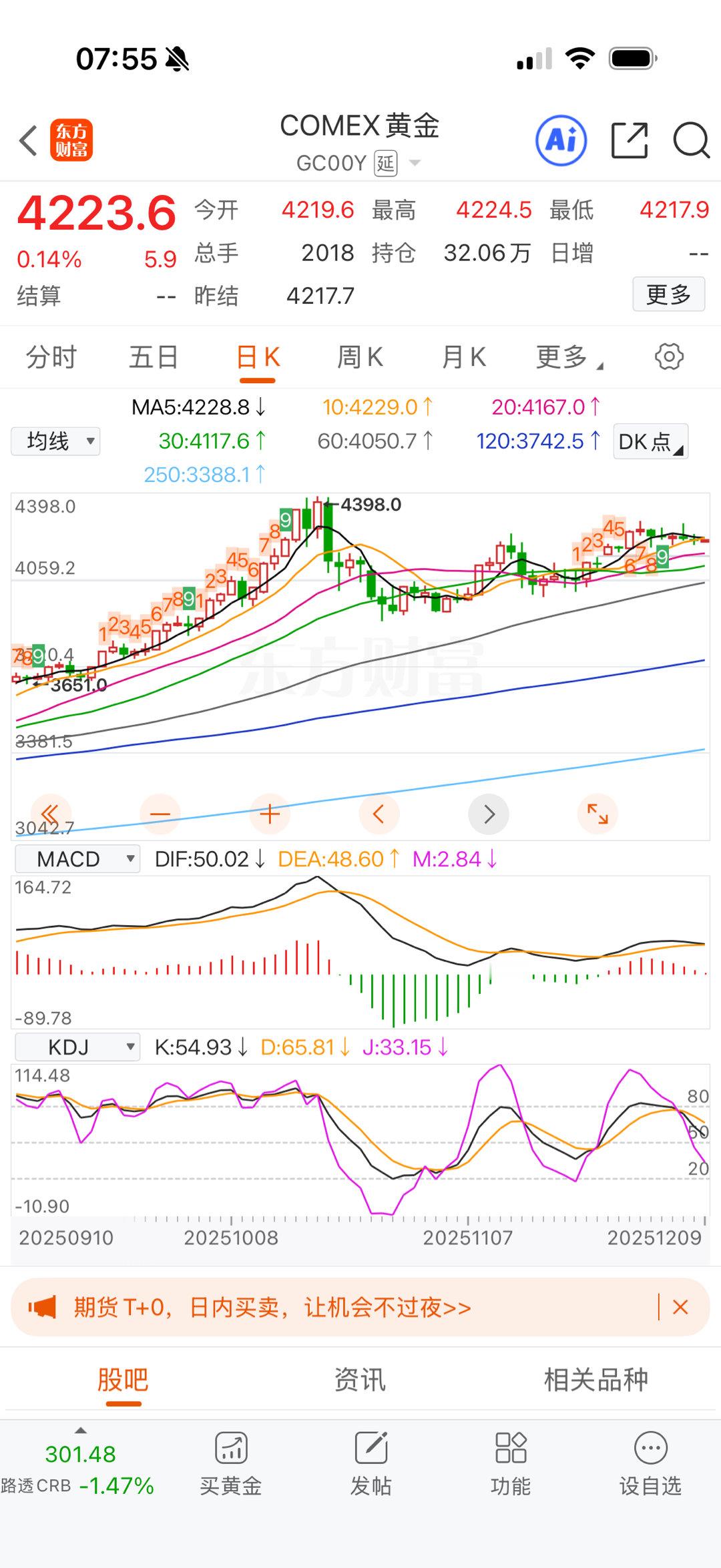Open the 股吧 tab

[x=123, y=1379]
